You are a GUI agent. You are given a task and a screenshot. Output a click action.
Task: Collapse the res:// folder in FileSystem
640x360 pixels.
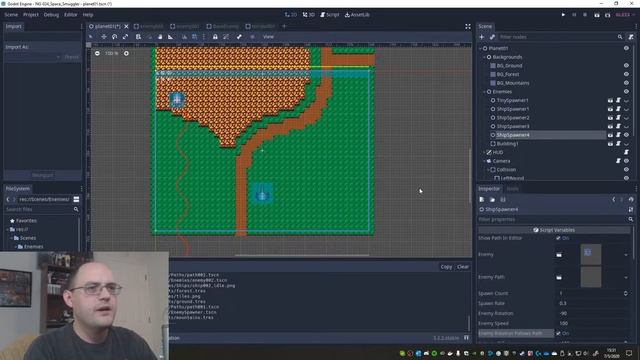click(8, 229)
